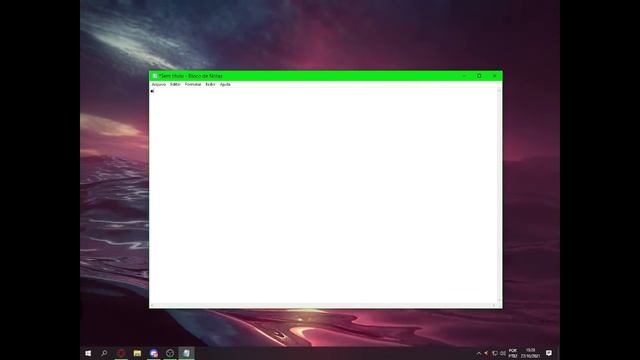Click the horizontal scrollbar left arrow

pyautogui.click(x=152, y=305)
